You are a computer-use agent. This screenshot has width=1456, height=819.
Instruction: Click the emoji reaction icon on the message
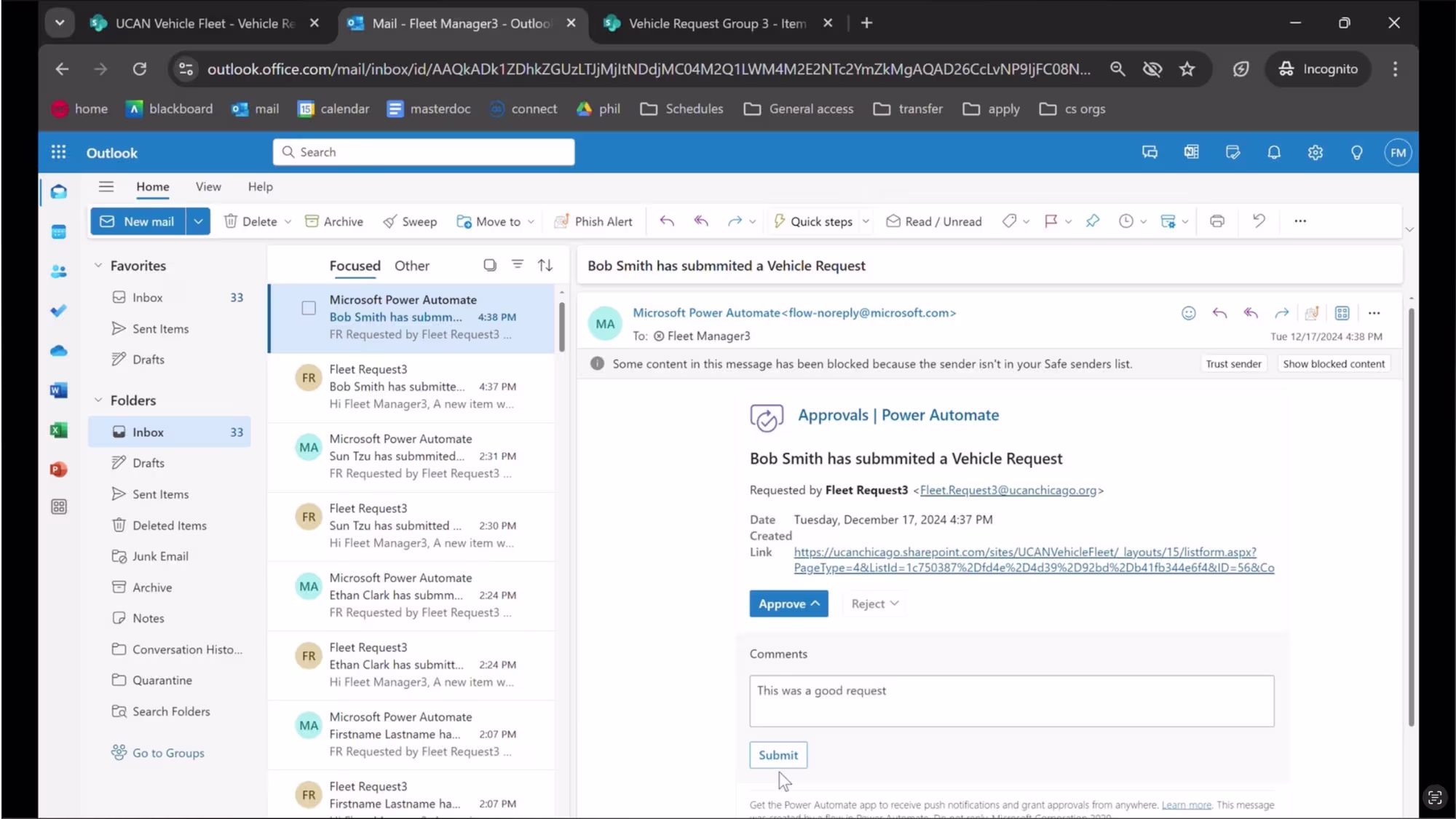coord(1188,313)
